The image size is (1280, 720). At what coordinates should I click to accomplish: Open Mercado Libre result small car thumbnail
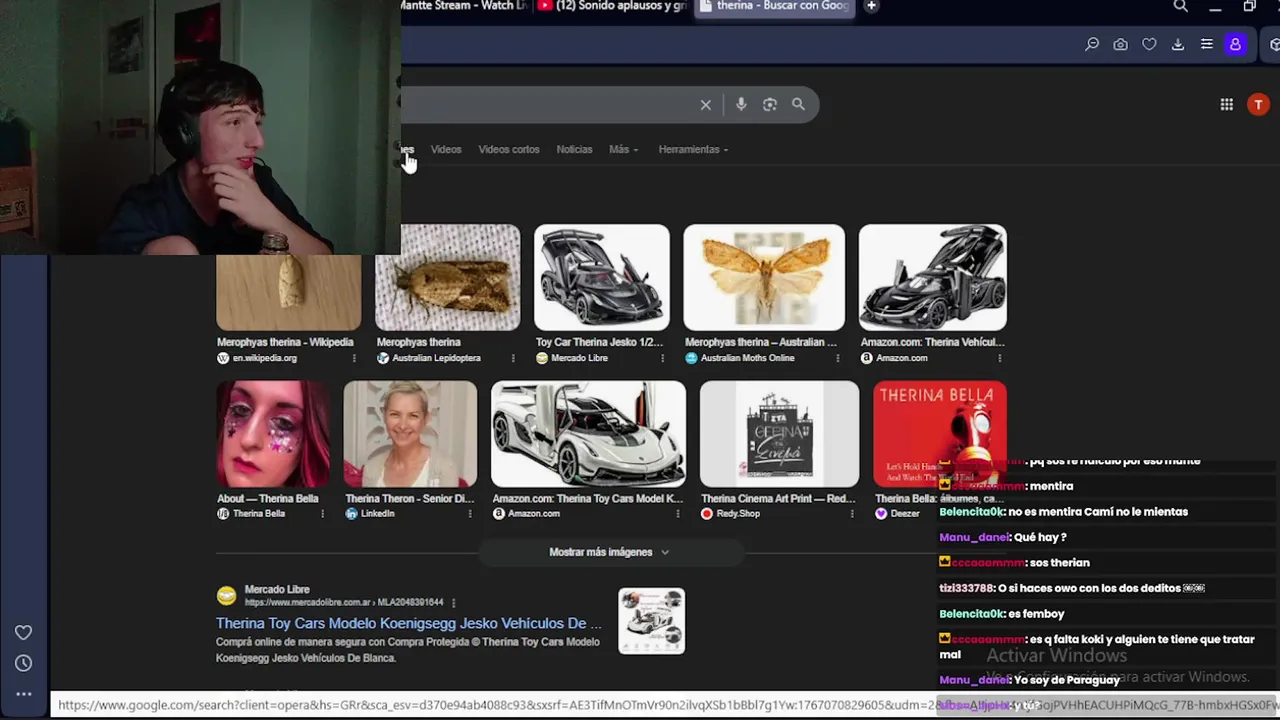(x=651, y=621)
